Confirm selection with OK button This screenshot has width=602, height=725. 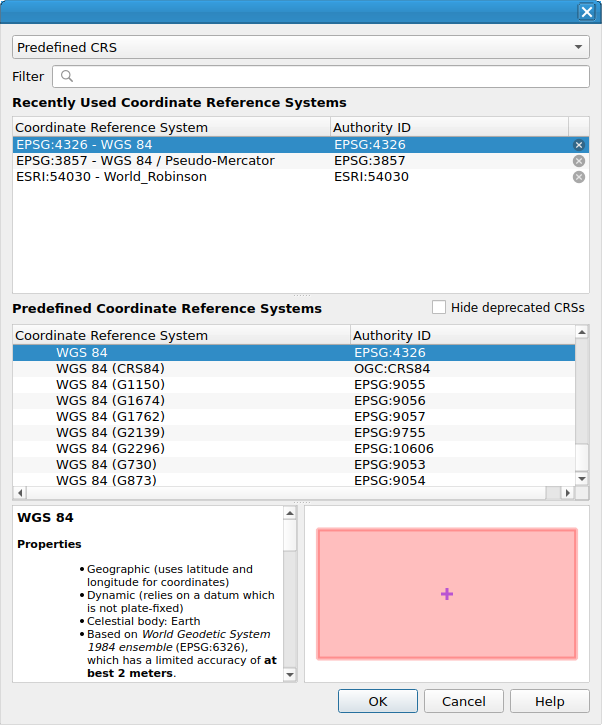[x=378, y=701]
